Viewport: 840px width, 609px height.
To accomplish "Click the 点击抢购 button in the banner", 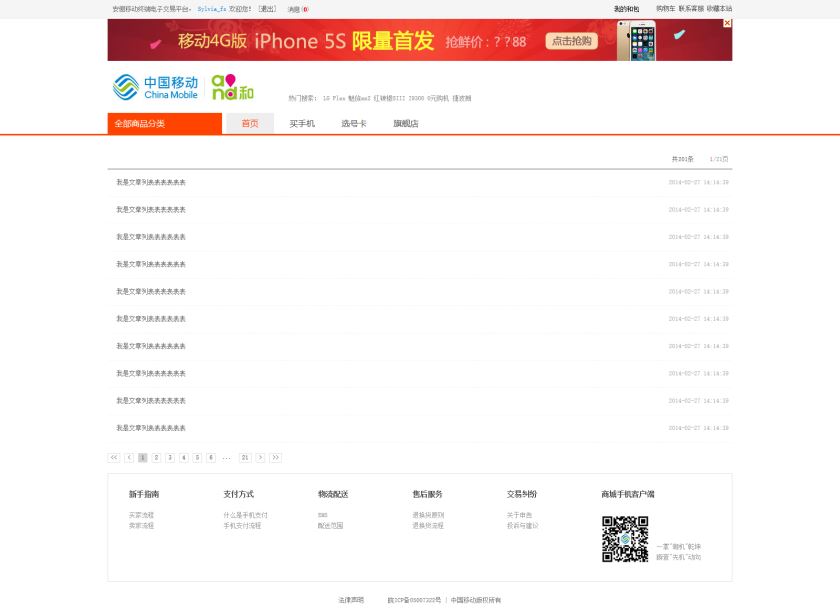I will pyautogui.click(x=572, y=41).
